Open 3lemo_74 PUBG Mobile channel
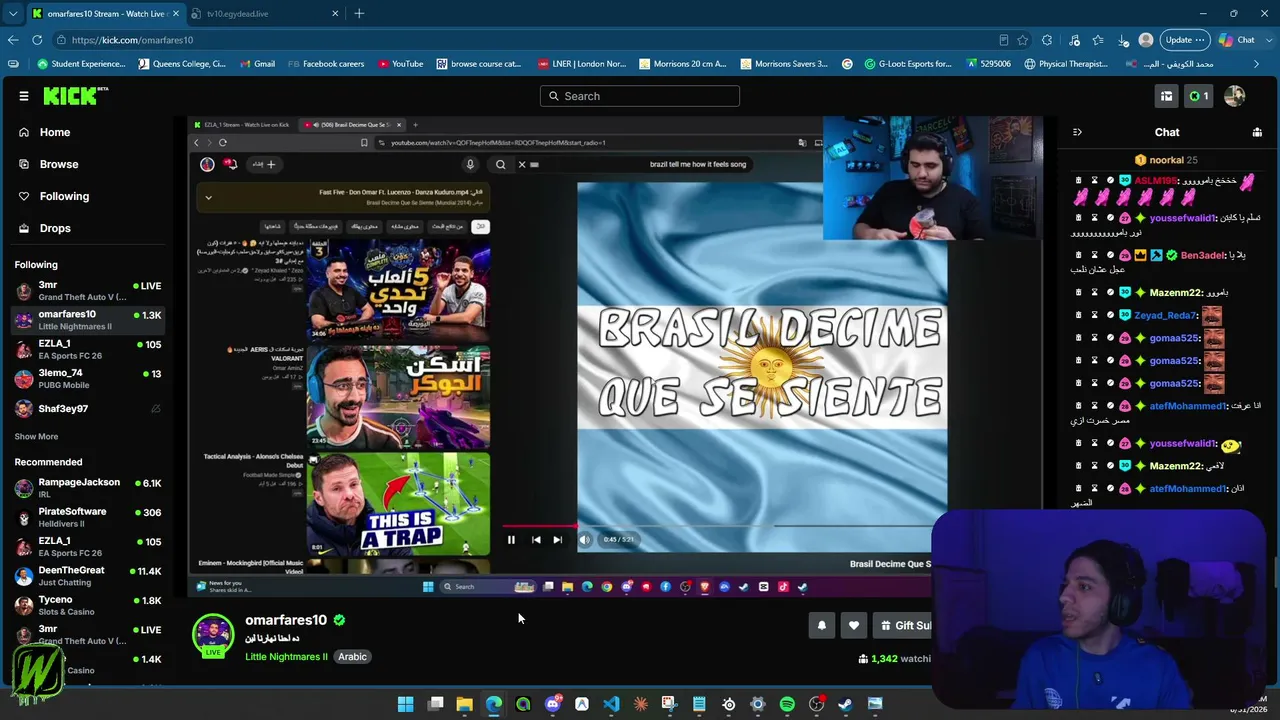The height and width of the screenshot is (720, 1280). click(89, 379)
